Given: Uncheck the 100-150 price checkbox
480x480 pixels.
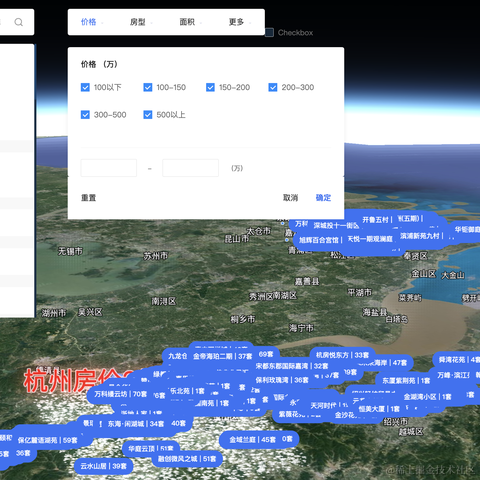Looking at the screenshot, I should click(x=148, y=87).
